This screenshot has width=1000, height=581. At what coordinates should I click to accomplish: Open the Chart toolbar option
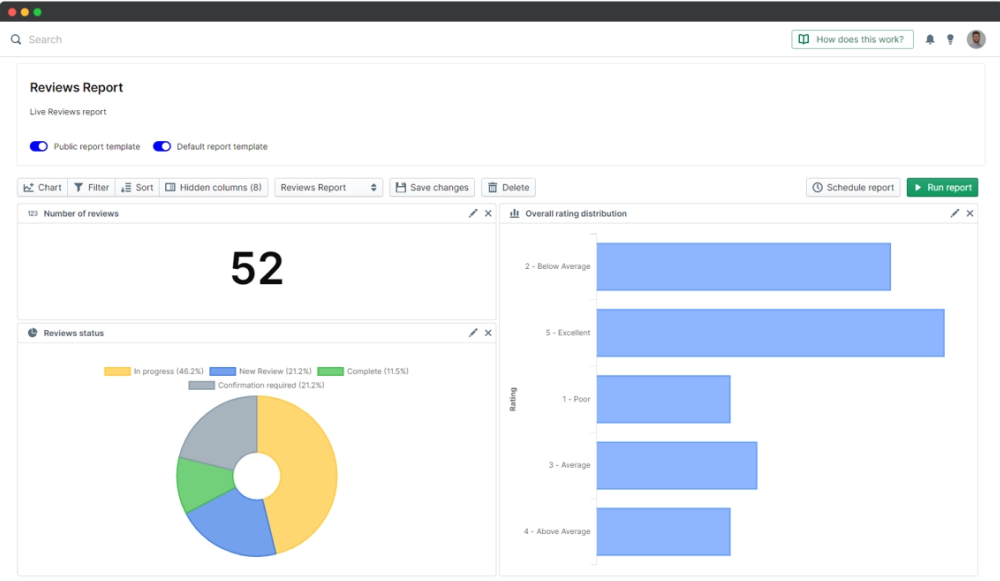43,188
